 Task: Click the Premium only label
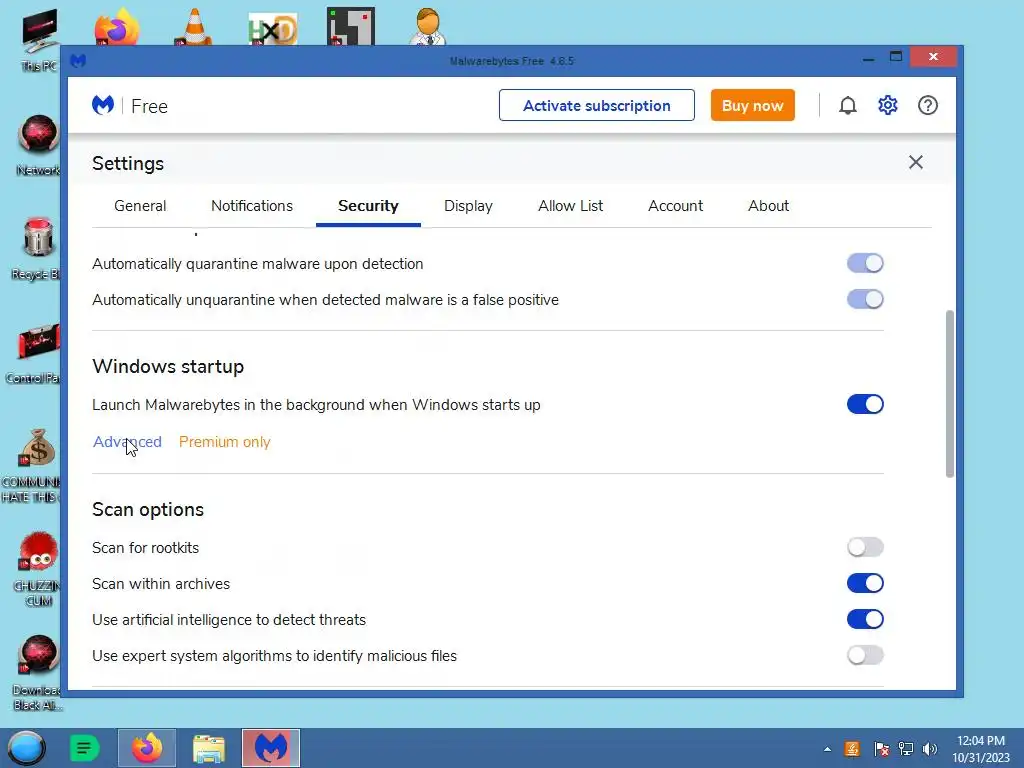(225, 442)
